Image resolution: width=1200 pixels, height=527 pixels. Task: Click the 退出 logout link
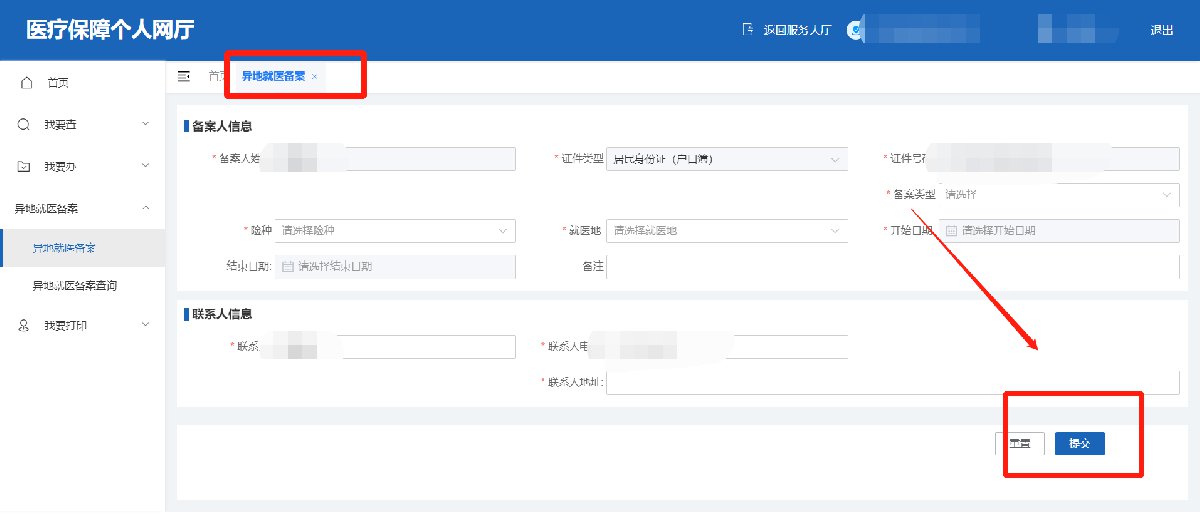tap(1161, 30)
